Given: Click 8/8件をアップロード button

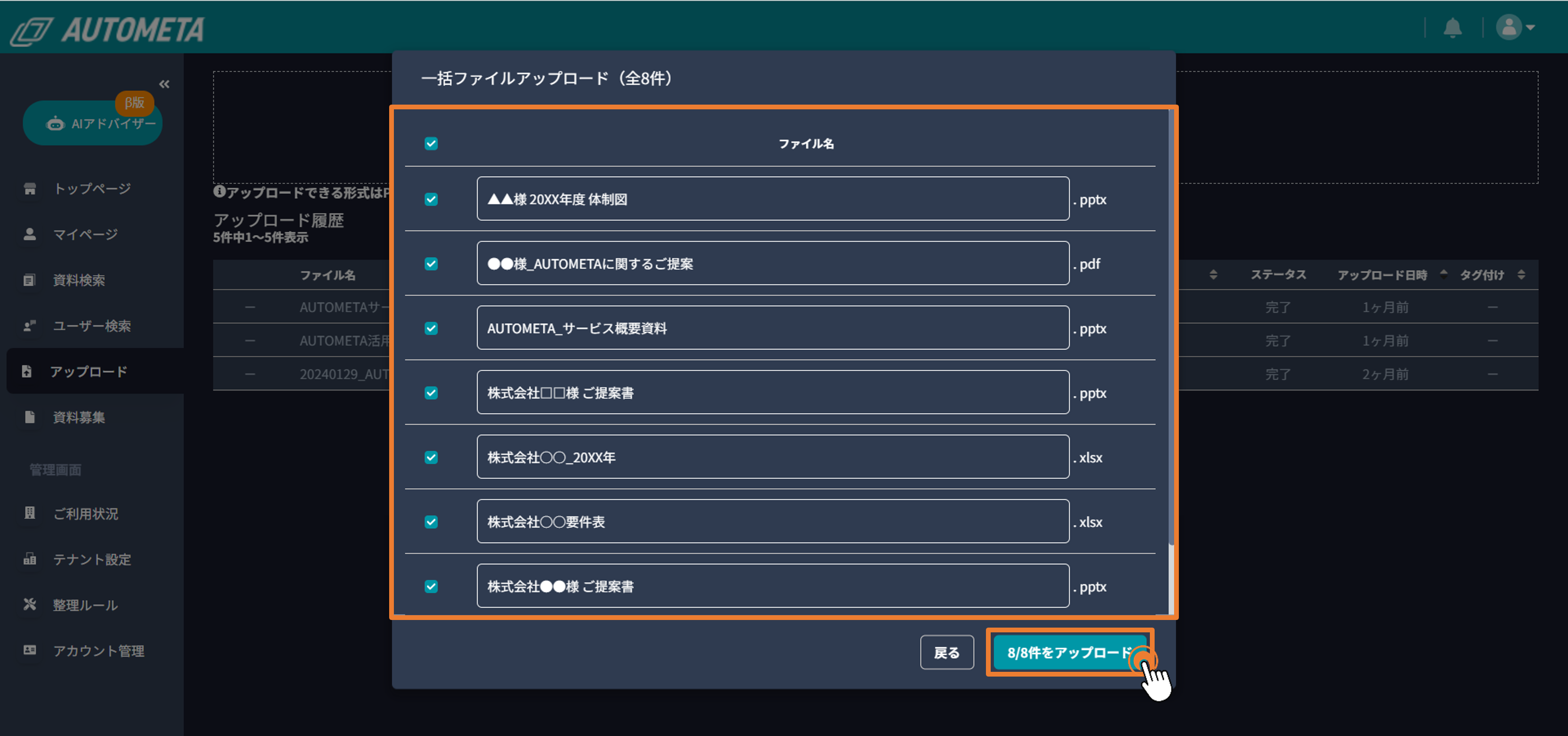Looking at the screenshot, I should point(1070,652).
